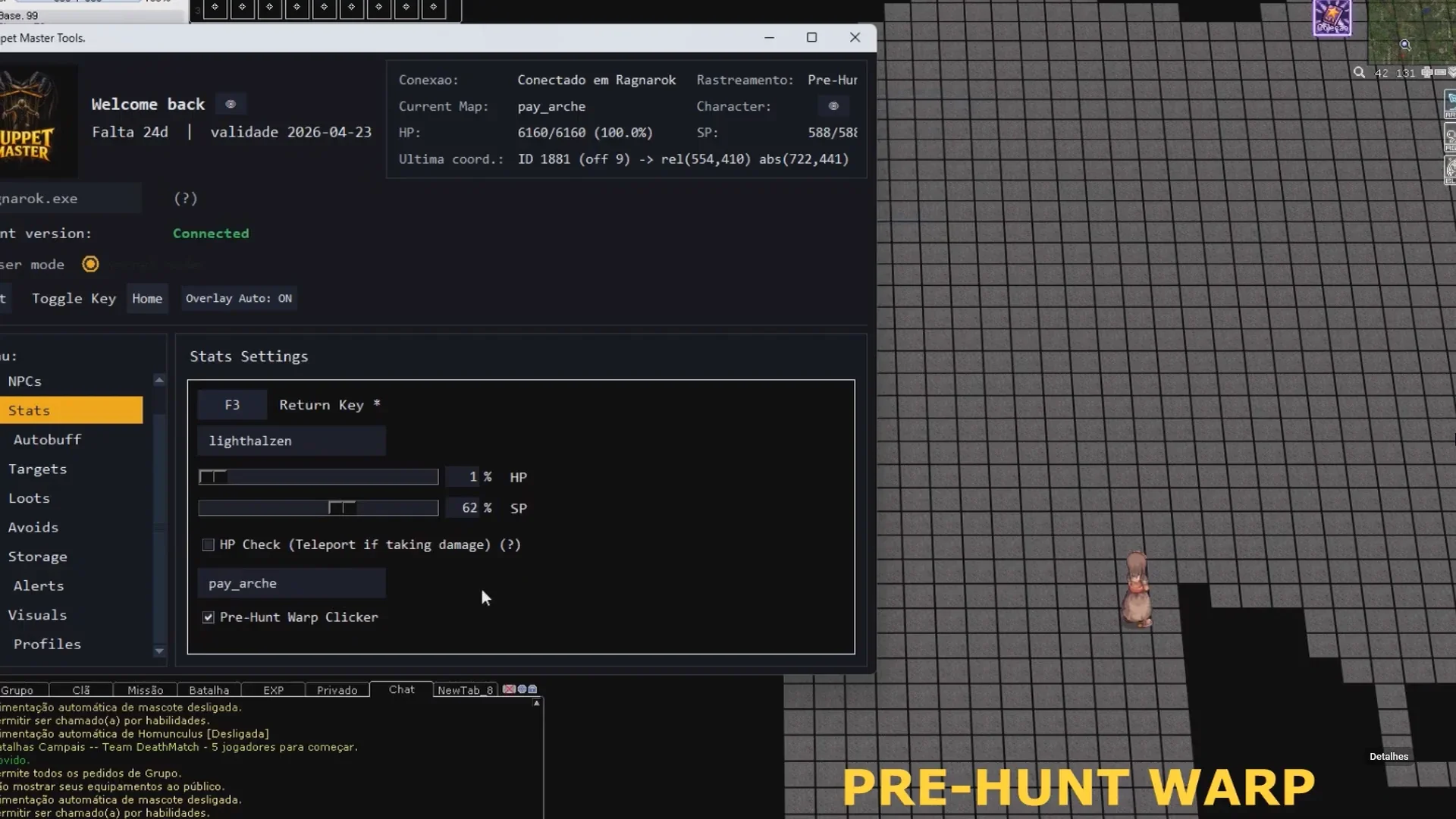Viewport: 1456px width, 819px height.
Task: Click the HP percentage slider handle
Action: pyautogui.click(x=213, y=477)
